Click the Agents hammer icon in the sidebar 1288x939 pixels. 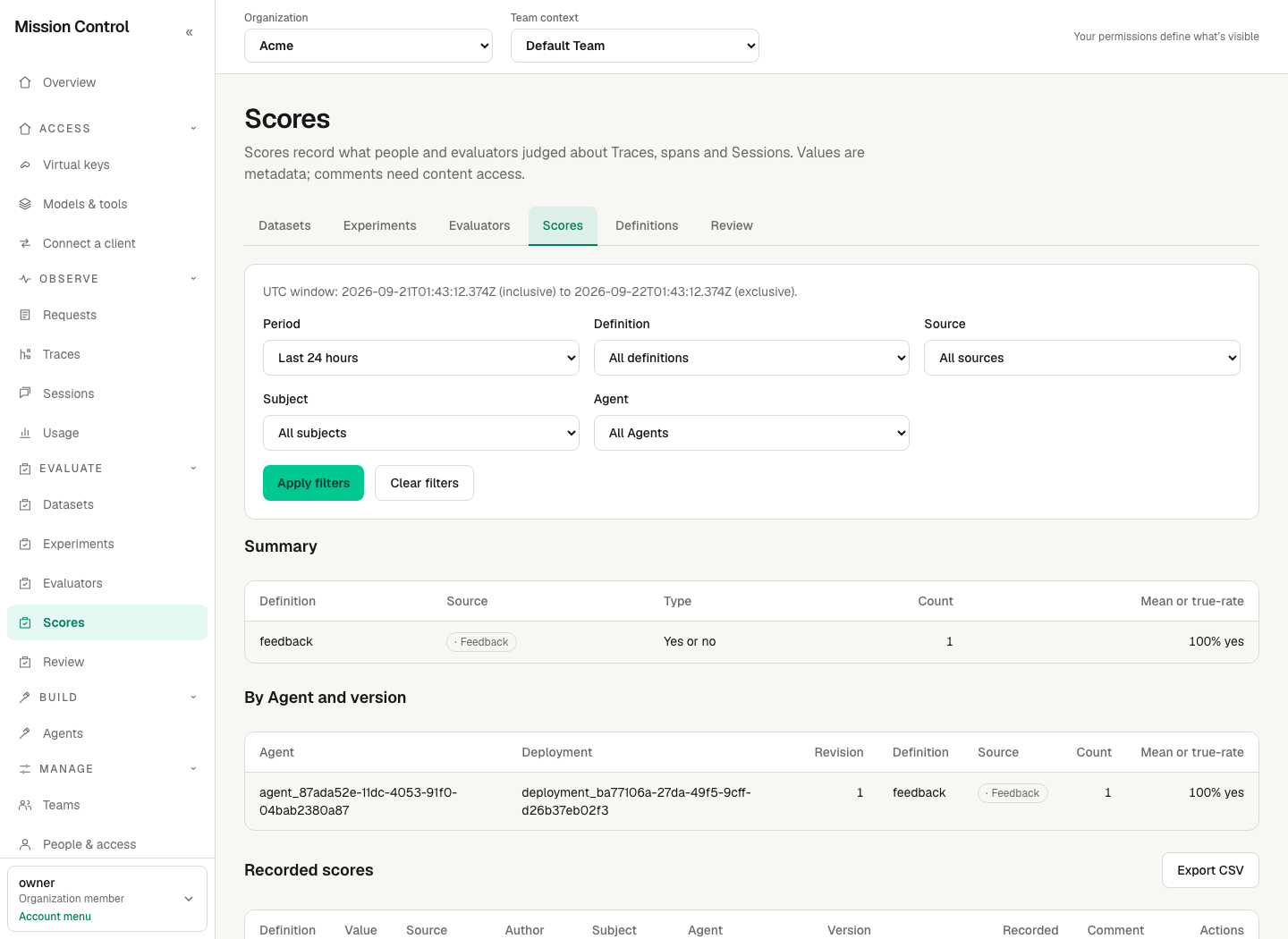(x=25, y=733)
